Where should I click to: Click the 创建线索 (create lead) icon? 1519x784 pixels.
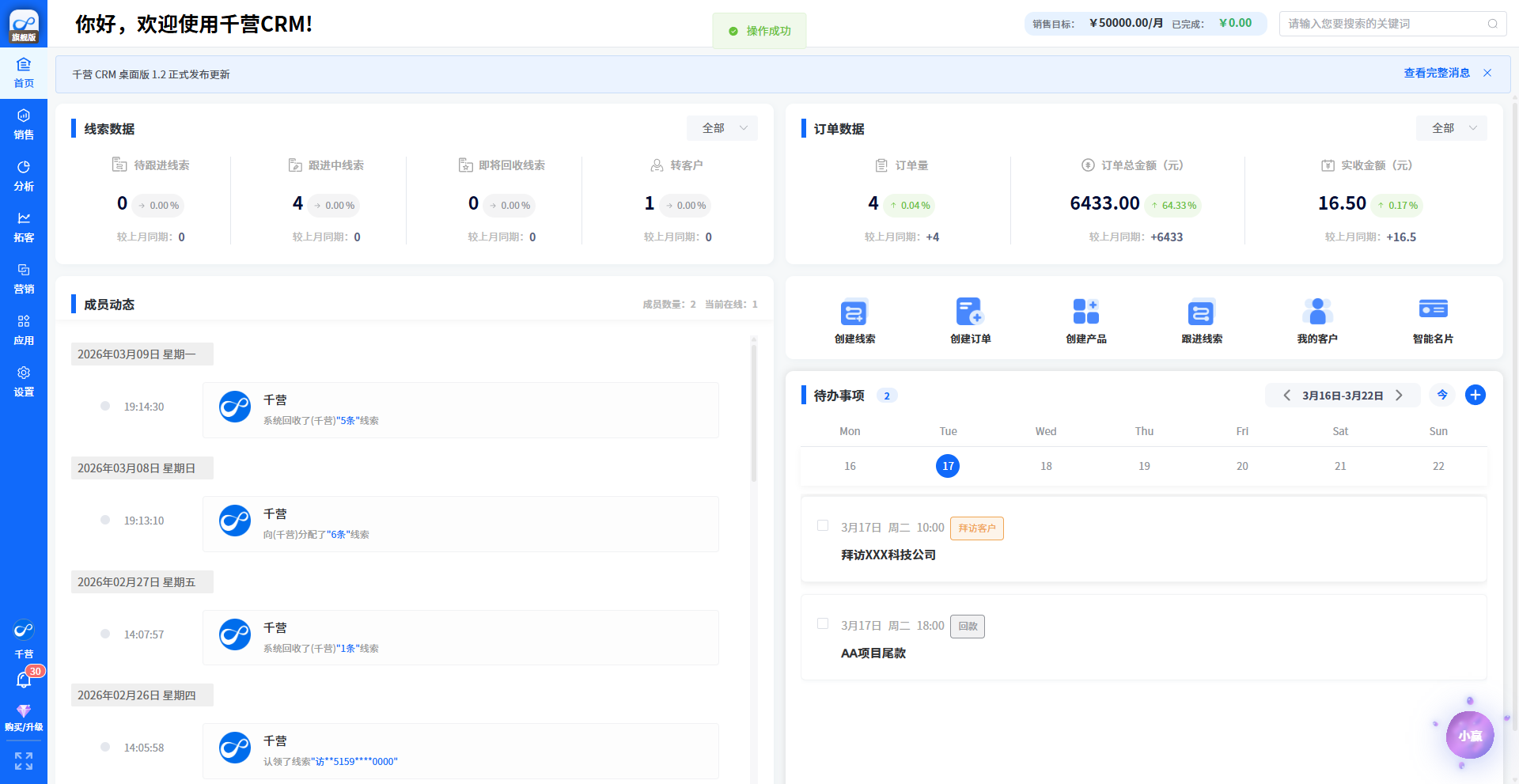tap(854, 312)
